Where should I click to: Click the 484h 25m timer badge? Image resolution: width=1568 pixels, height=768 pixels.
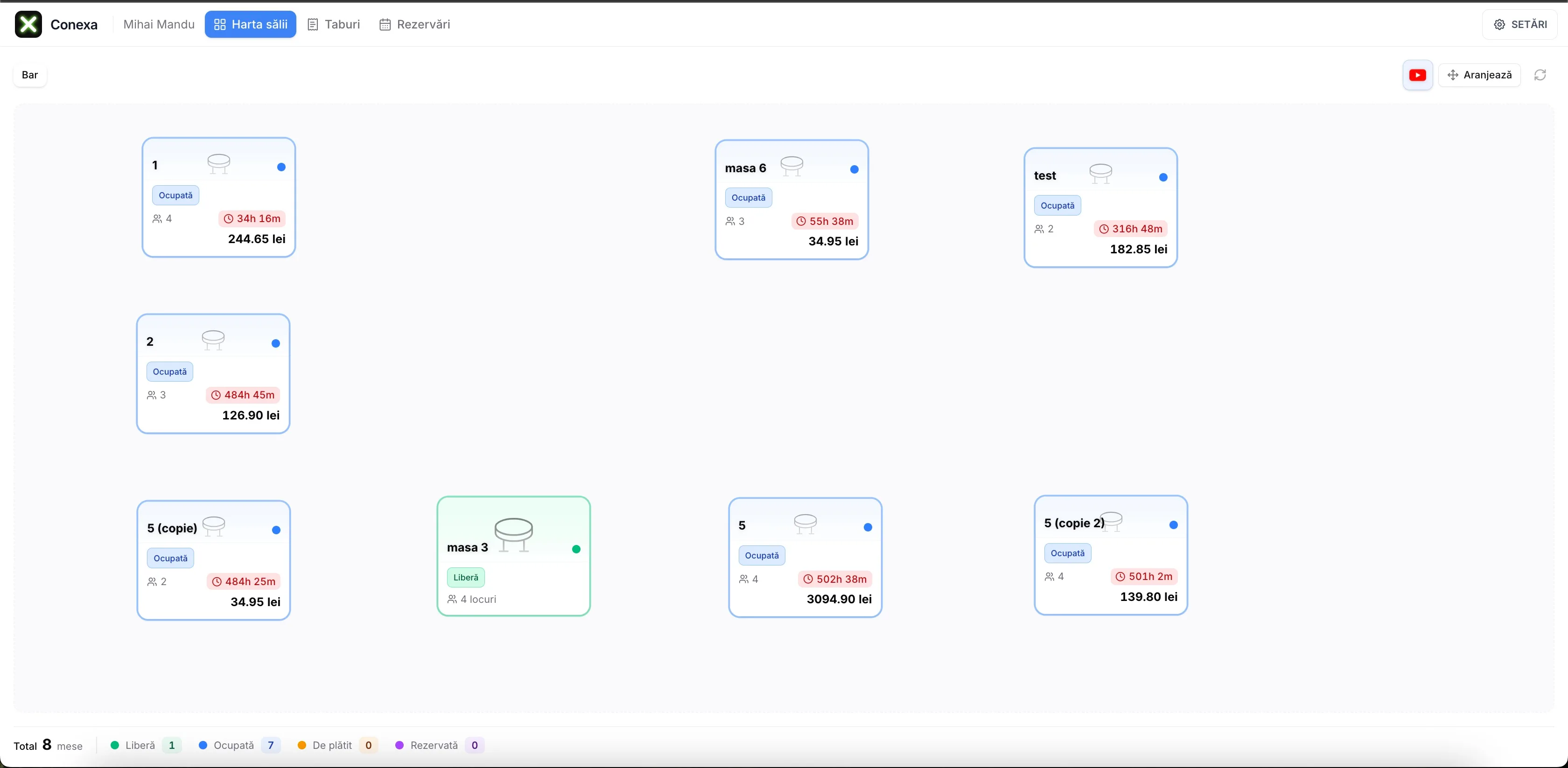tap(244, 581)
